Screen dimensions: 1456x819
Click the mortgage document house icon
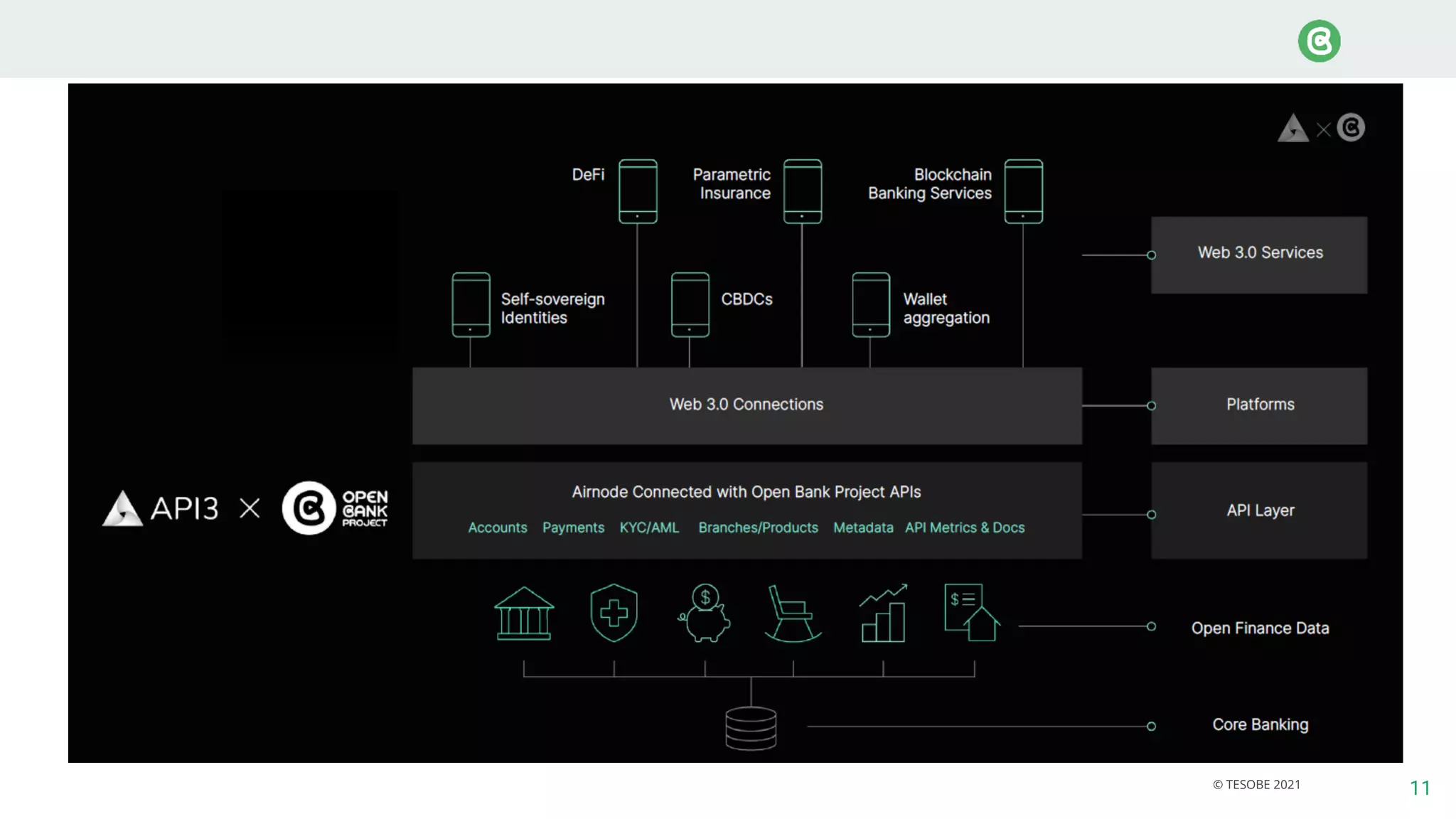972,612
